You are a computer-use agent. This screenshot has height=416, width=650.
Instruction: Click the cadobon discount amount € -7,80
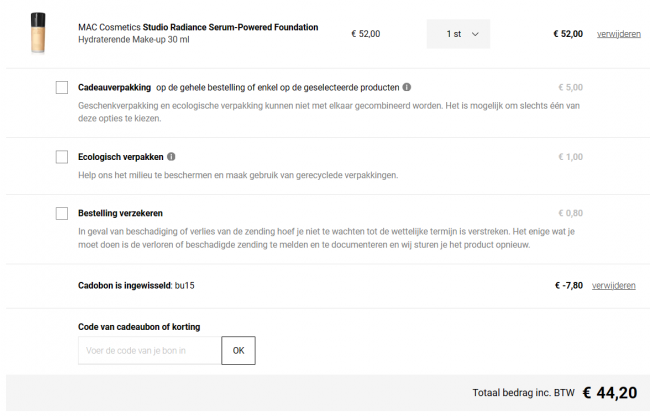point(568,285)
